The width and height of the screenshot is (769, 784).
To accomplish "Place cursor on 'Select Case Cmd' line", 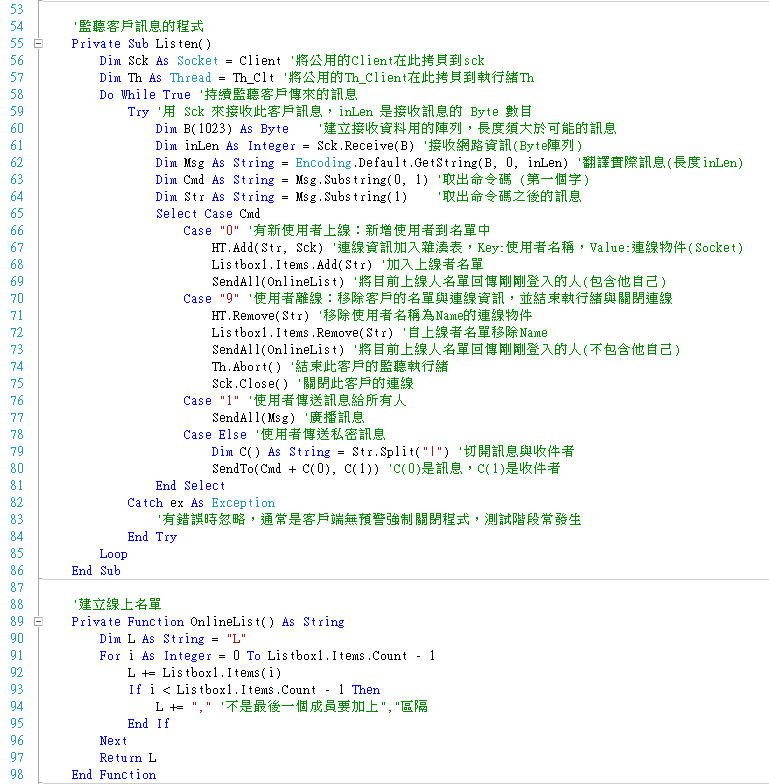I will 208,214.
